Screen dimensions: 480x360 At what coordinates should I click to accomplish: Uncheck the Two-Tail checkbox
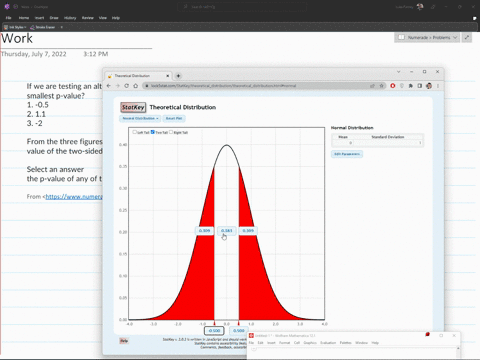153,132
